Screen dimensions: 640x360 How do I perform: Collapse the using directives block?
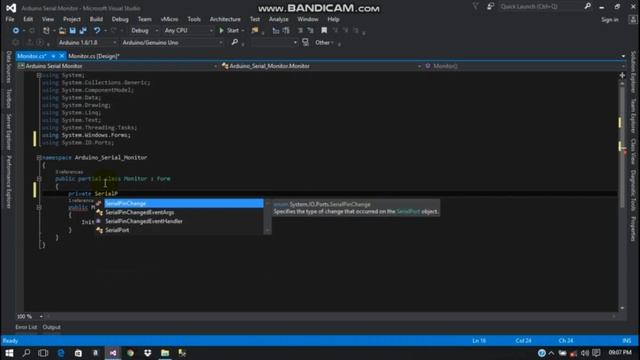[39, 75]
